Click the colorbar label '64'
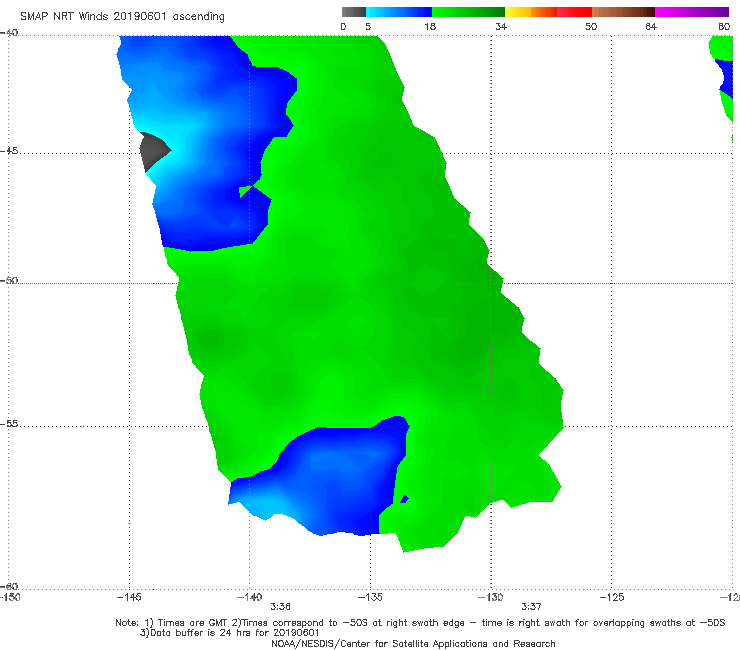740x650 pixels. pos(651,26)
